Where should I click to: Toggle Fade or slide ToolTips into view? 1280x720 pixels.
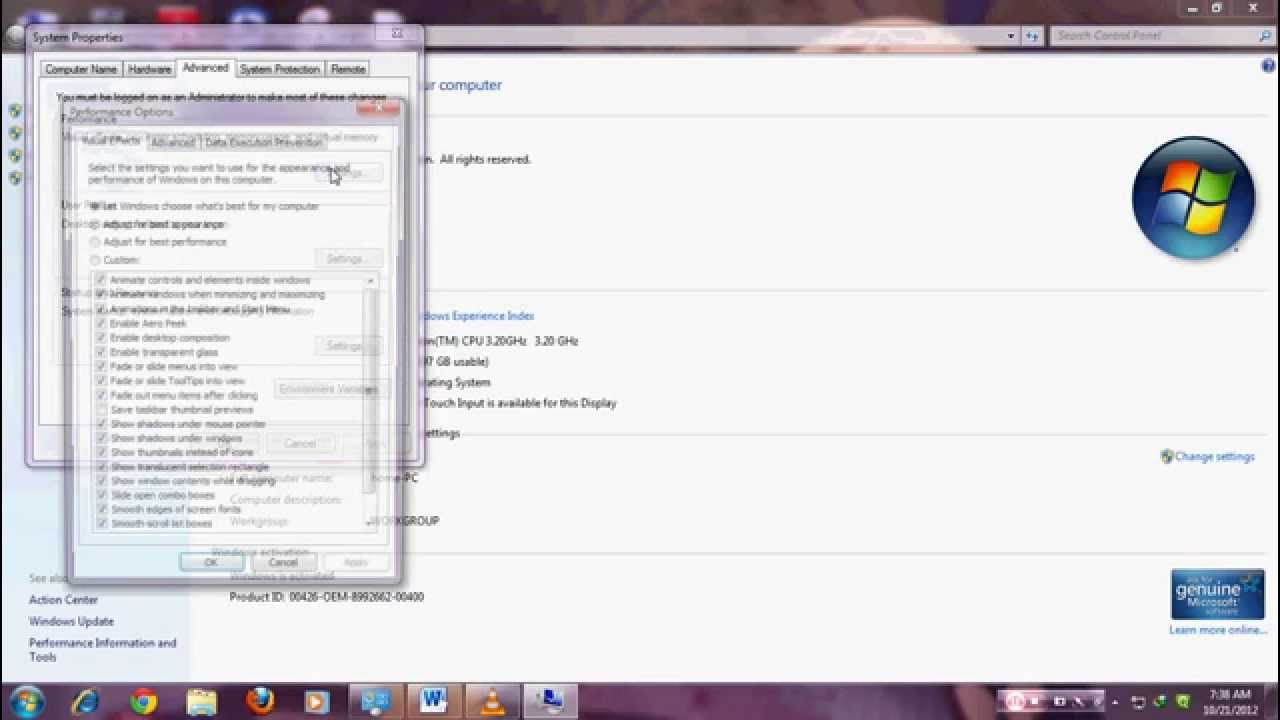[x=101, y=381]
